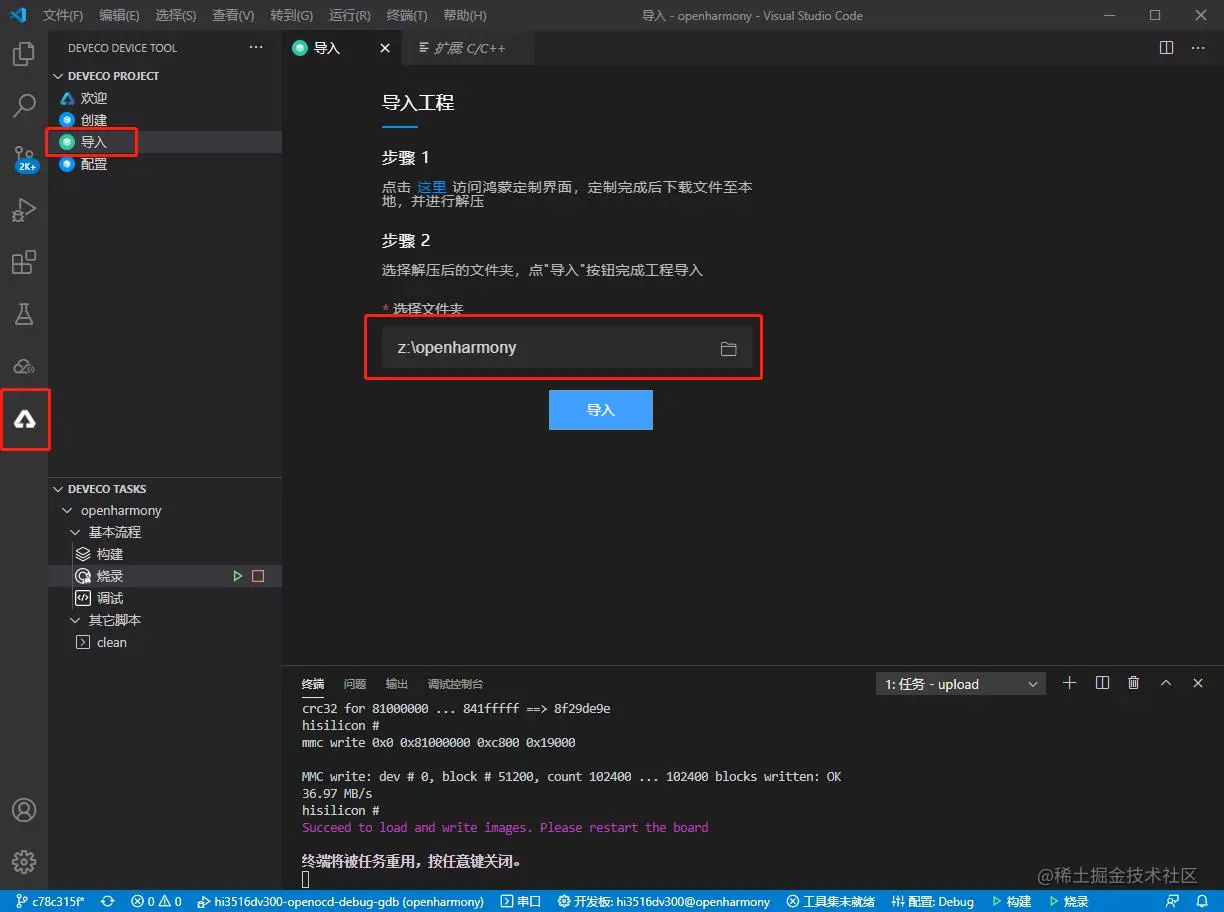Open DevEco Device Tool panel more actions
1224x912 pixels.
pyautogui.click(x=256, y=48)
